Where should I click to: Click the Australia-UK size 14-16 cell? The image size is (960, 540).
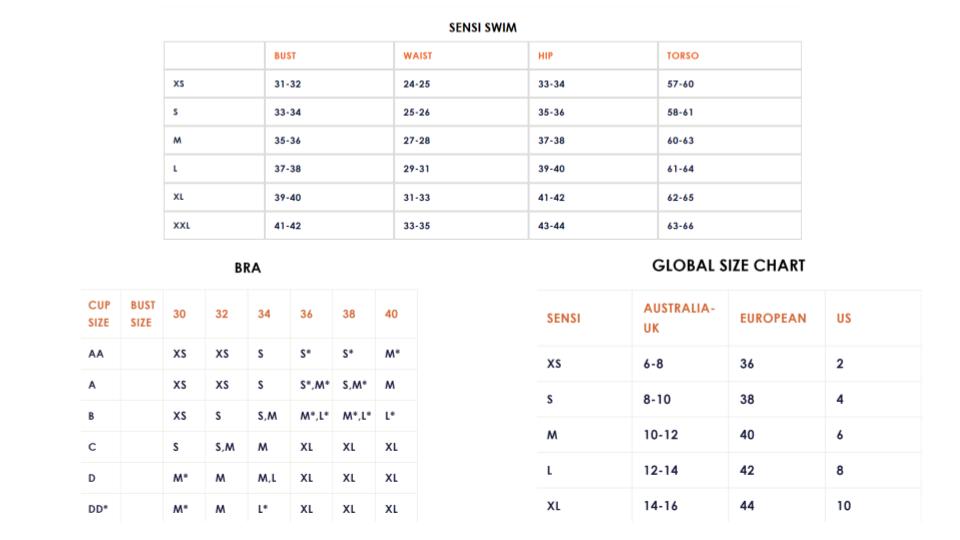click(660, 506)
